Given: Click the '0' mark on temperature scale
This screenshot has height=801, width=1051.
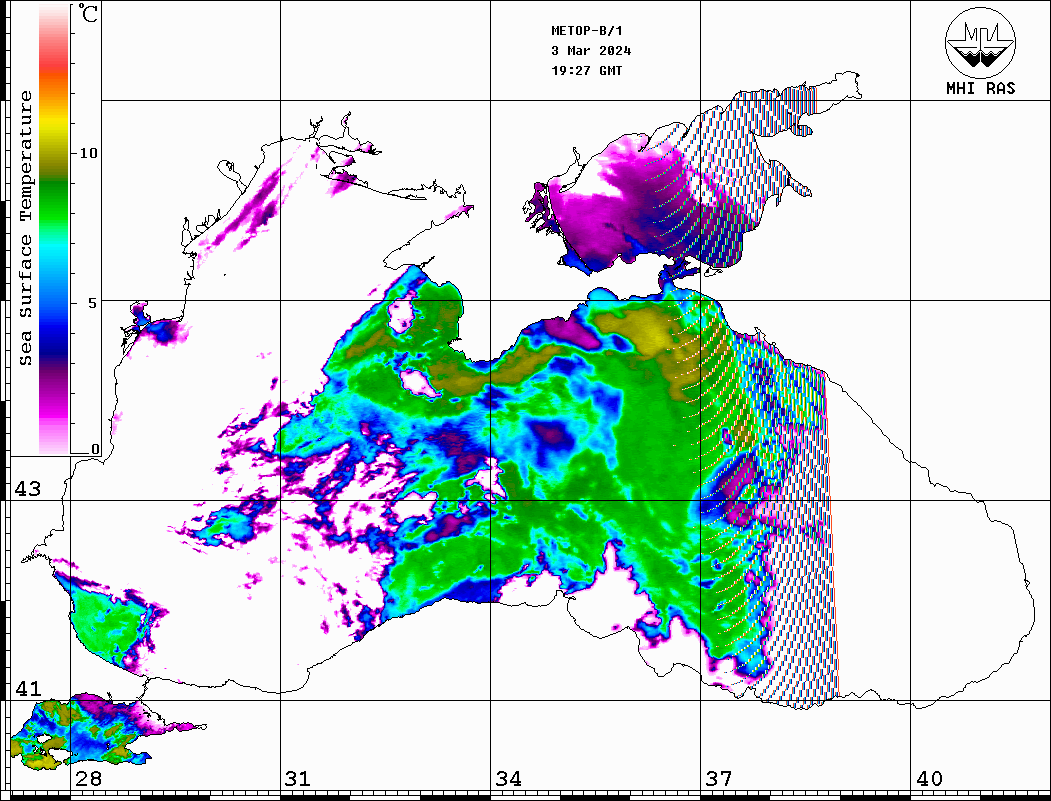Looking at the screenshot, I should (95, 448).
